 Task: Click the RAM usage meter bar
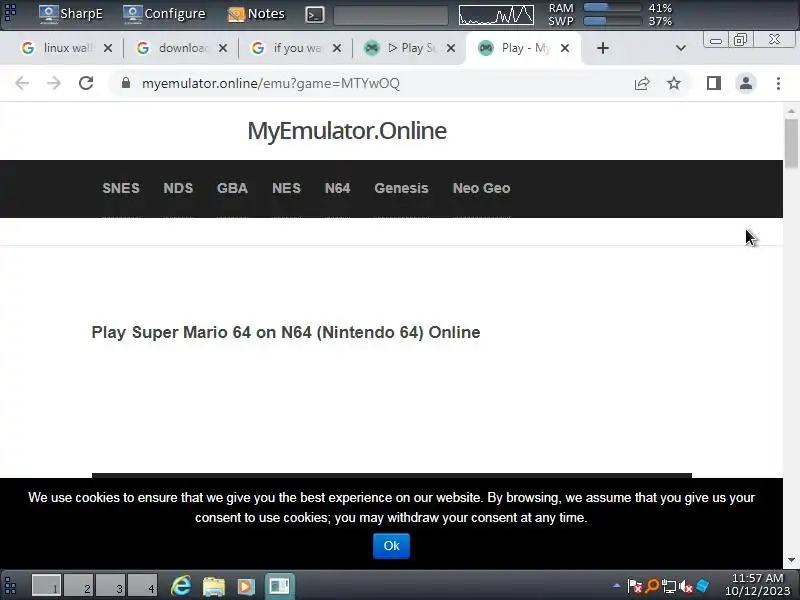[612, 7]
